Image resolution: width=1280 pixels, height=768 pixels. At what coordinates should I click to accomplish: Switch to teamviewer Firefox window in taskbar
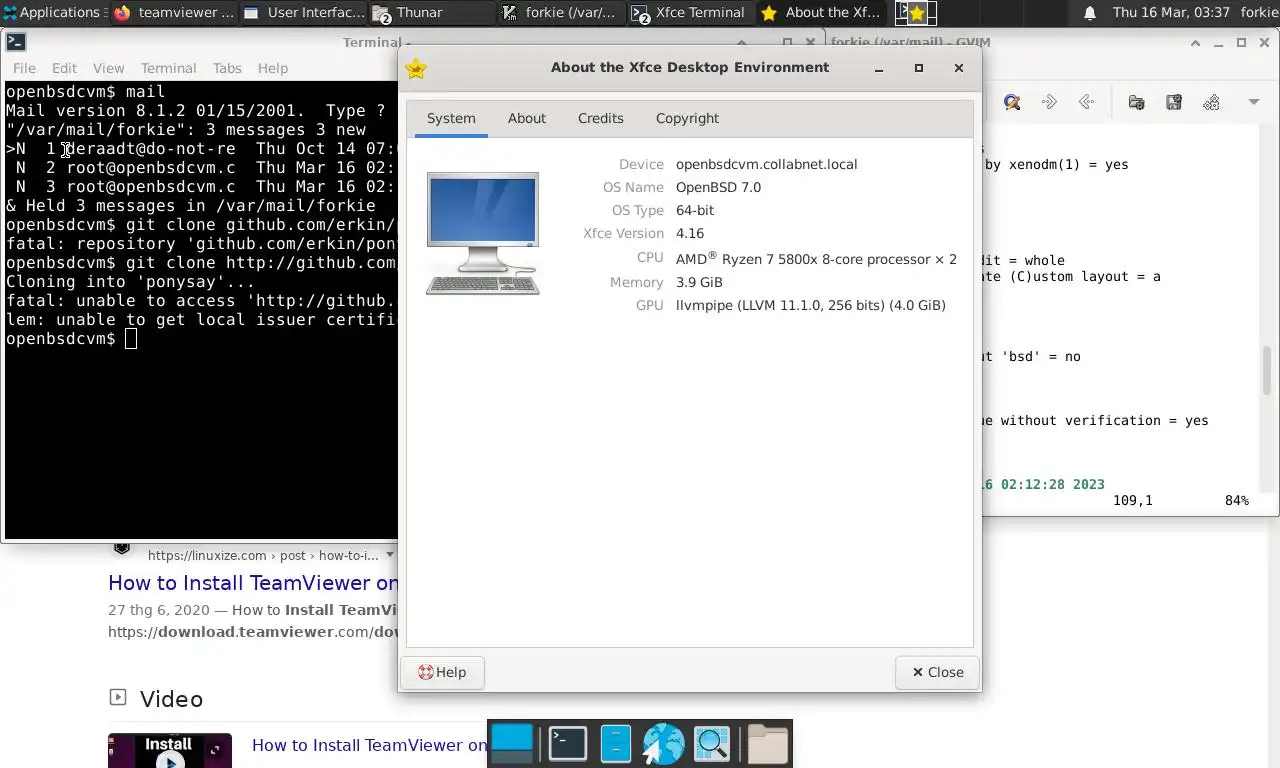point(174,13)
